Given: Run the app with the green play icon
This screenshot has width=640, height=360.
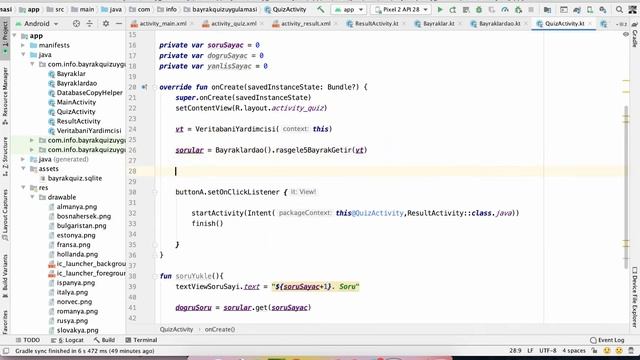Looking at the screenshot, I should (440, 9).
